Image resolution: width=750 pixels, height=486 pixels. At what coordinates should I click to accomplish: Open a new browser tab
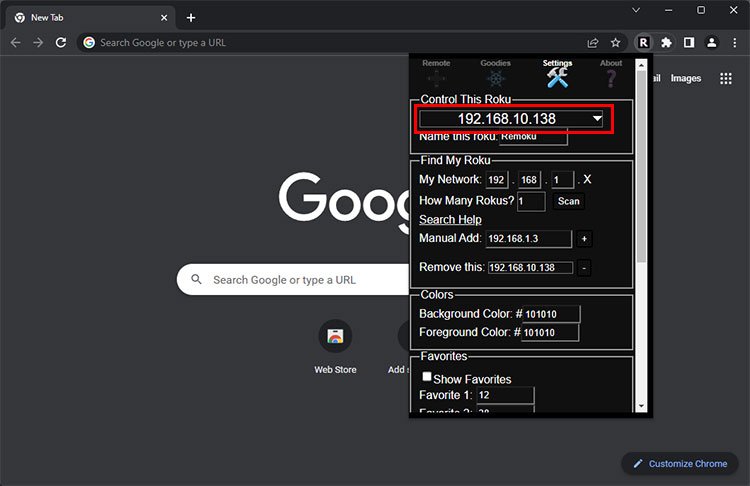(191, 18)
